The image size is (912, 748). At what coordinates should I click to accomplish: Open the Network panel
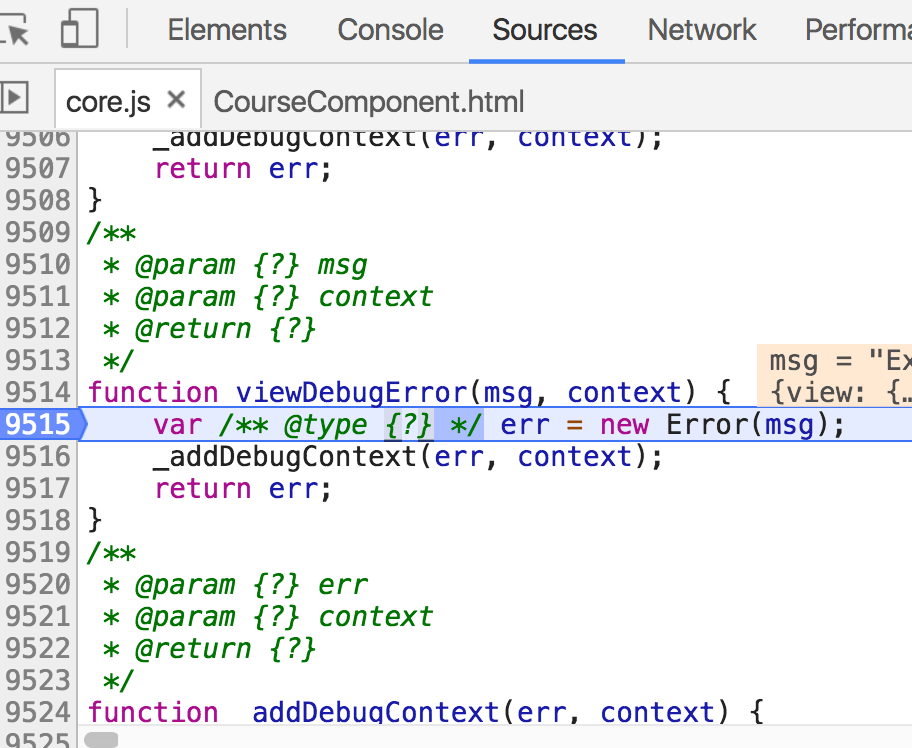coord(701,30)
